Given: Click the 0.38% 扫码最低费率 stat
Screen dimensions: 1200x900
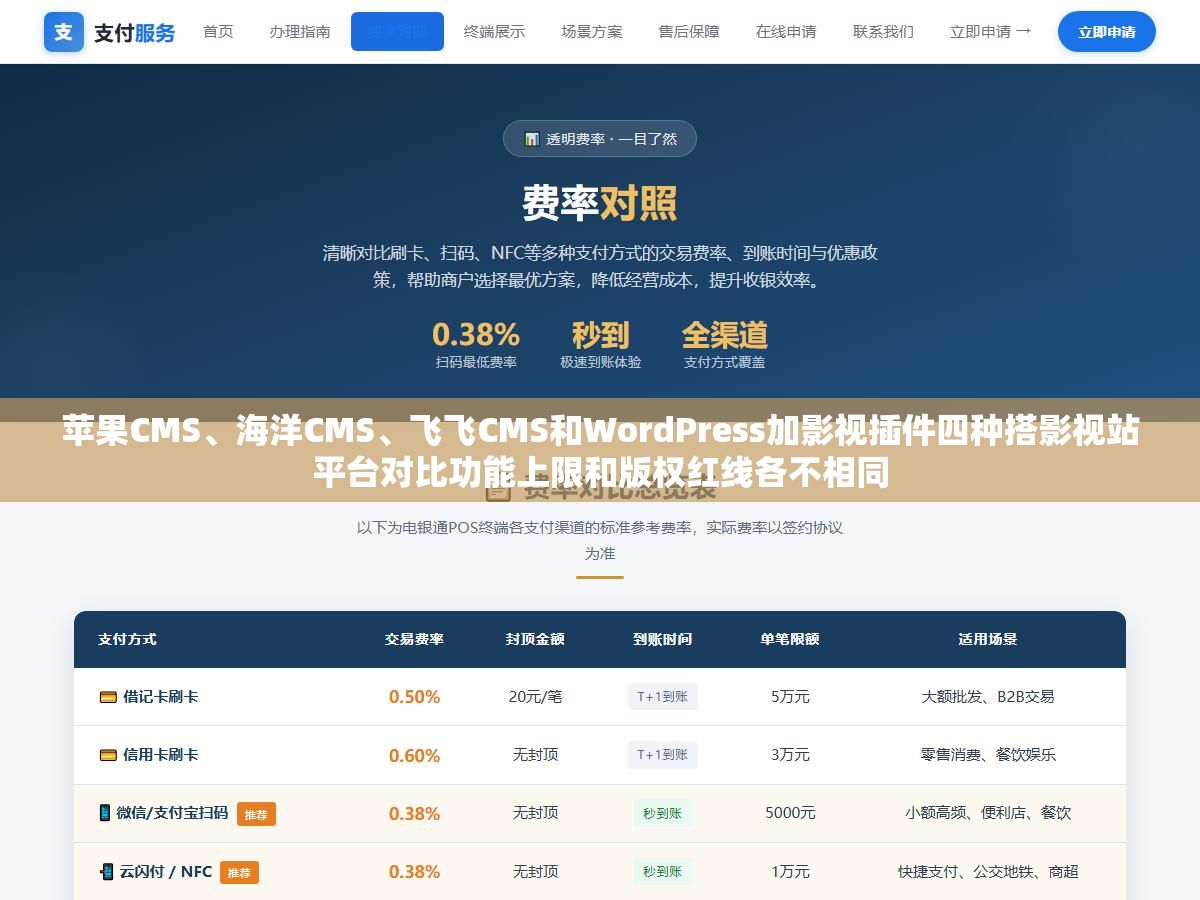Looking at the screenshot, I should (476, 344).
